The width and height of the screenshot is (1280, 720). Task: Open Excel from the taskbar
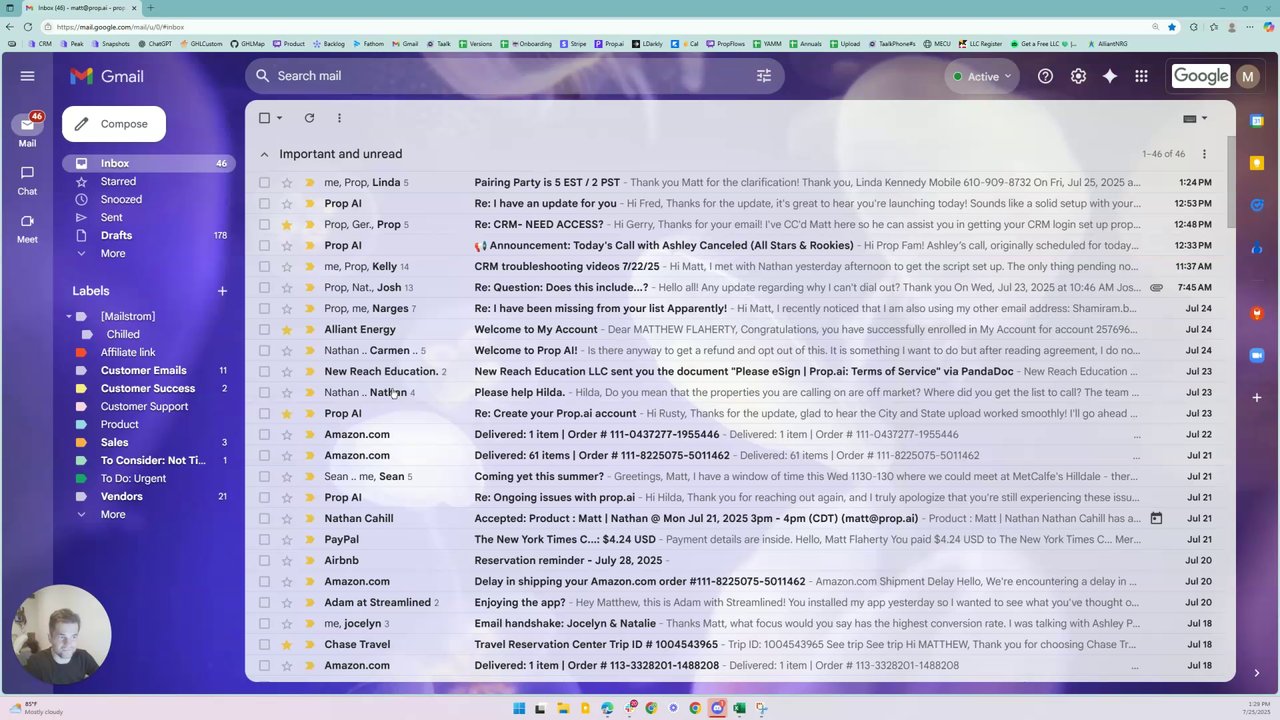point(739,708)
